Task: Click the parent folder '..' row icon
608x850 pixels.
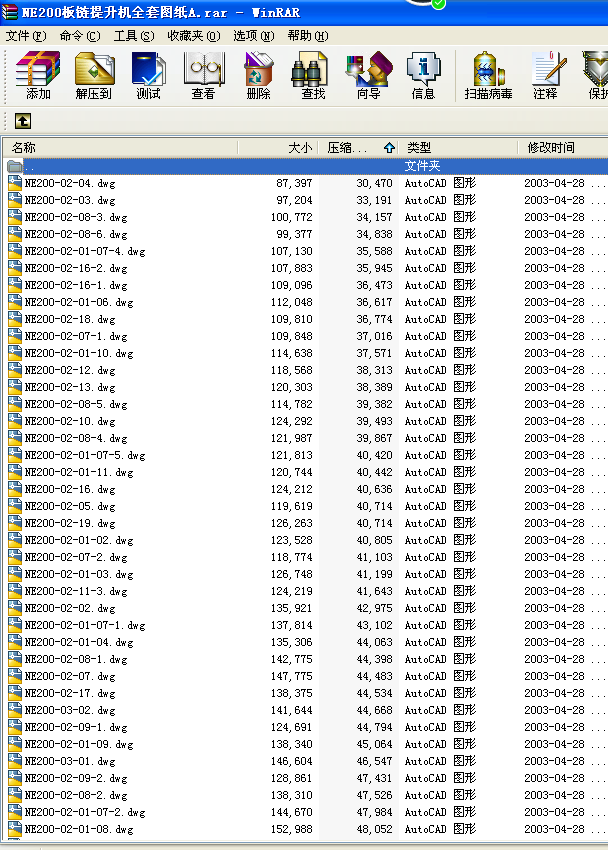Action: pos(15,166)
